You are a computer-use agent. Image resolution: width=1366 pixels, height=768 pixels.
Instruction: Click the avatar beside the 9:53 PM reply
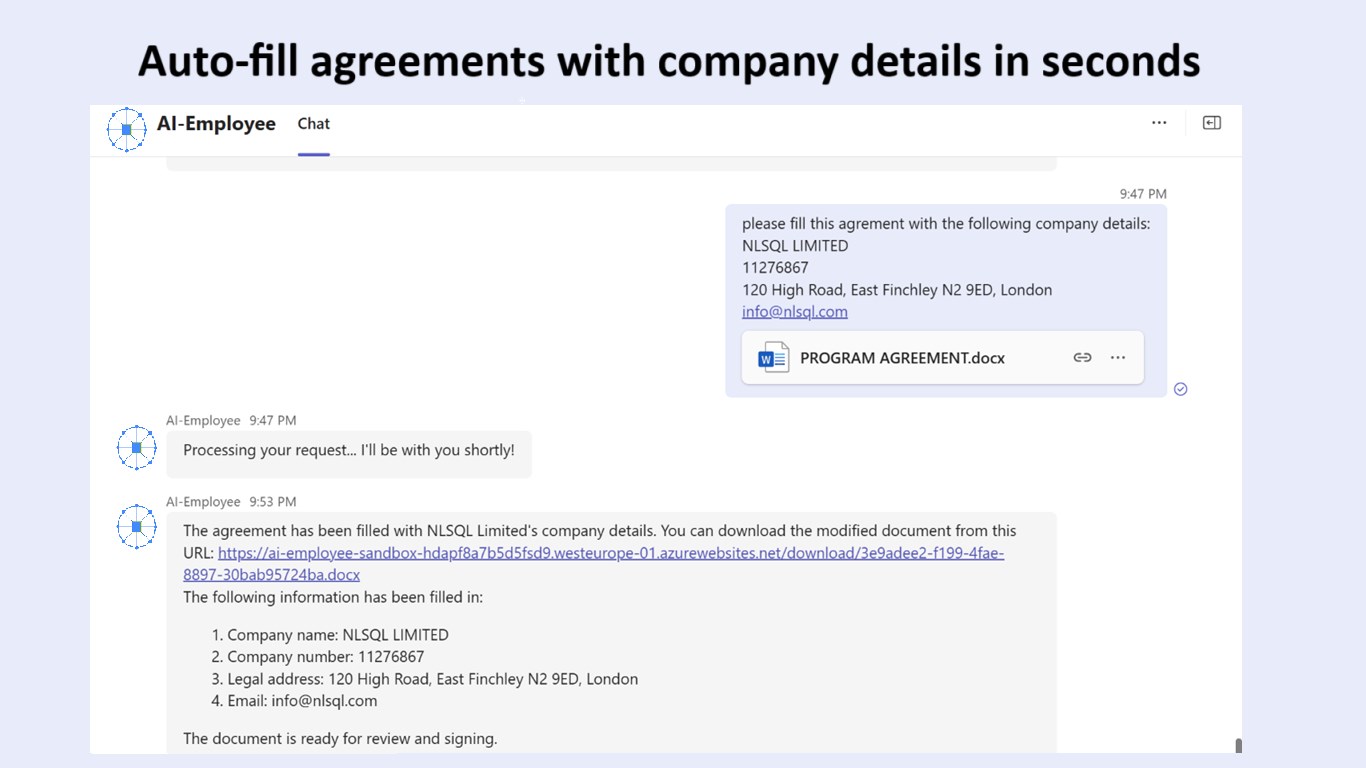137,527
